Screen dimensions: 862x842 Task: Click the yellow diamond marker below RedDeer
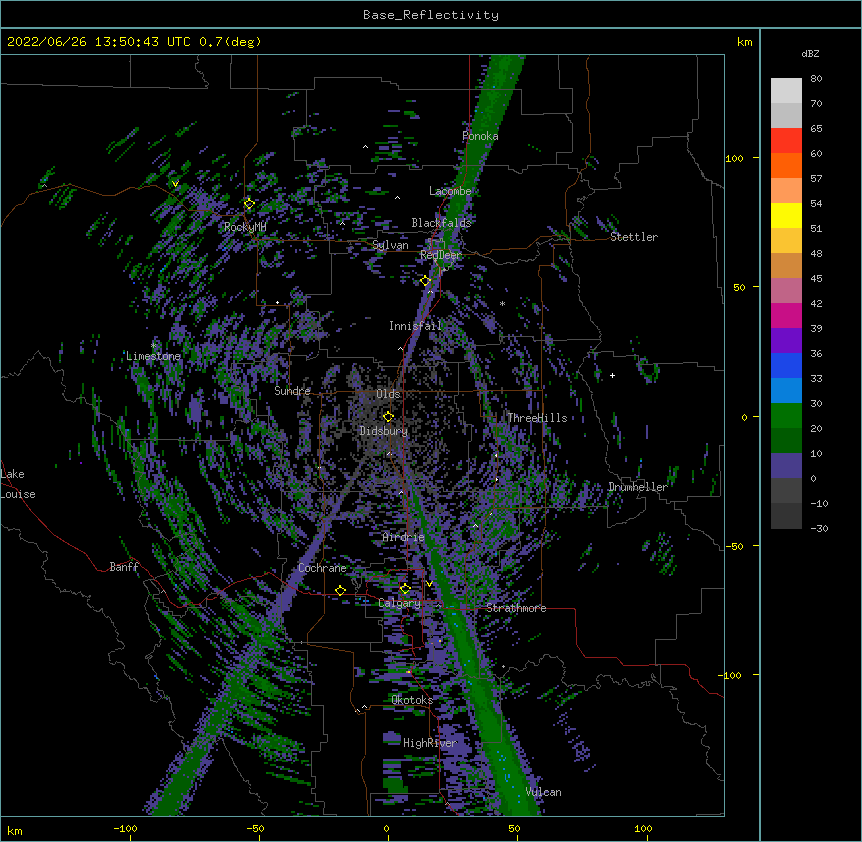coord(425,281)
